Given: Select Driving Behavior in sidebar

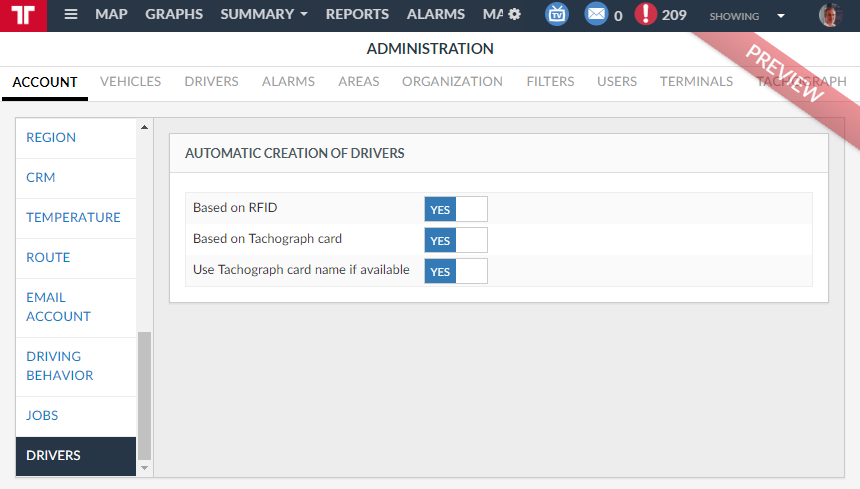Looking at the screenshot, I should (60, 366).
